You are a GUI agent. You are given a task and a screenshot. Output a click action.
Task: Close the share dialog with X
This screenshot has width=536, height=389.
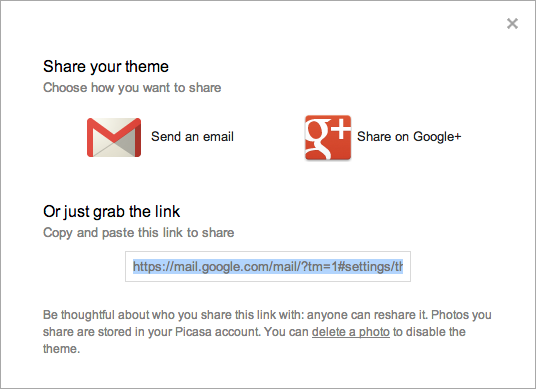512,24
